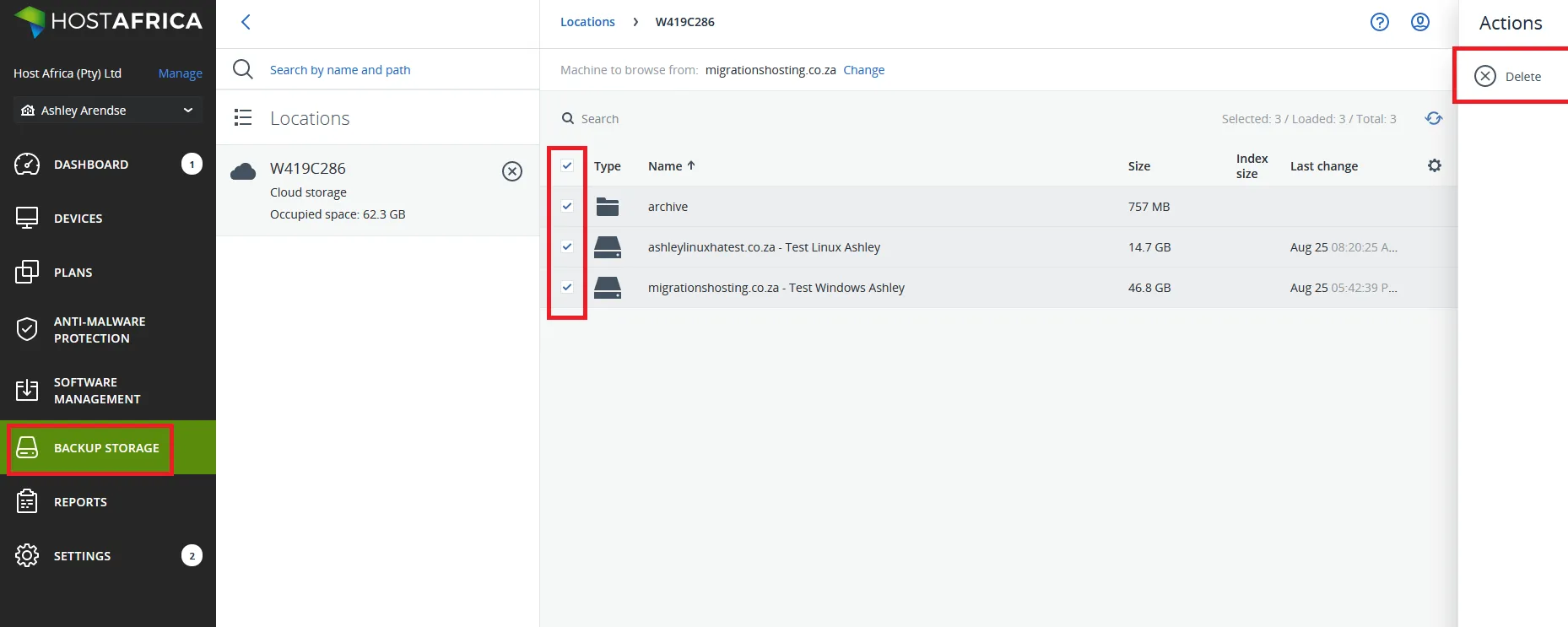Click the HostAfrica logo
Image resolution: width=1568 pixels, height=627 pixels.
click(108, 22)
